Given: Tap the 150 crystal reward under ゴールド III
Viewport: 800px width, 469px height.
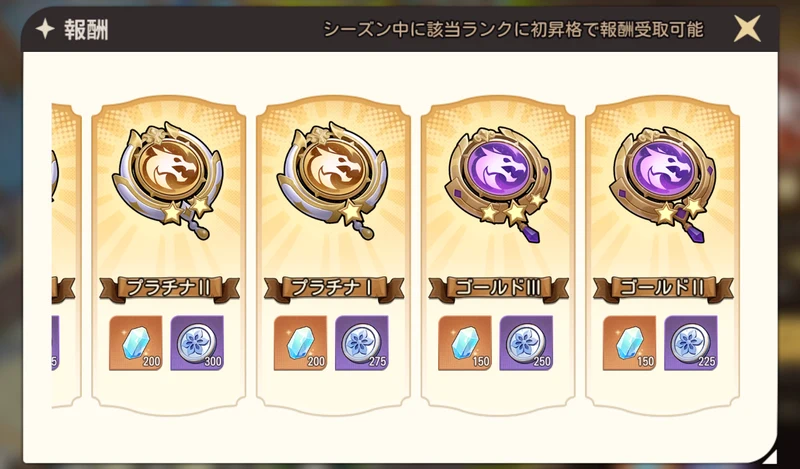Looking at the screenshot, I should click(465, 343).
